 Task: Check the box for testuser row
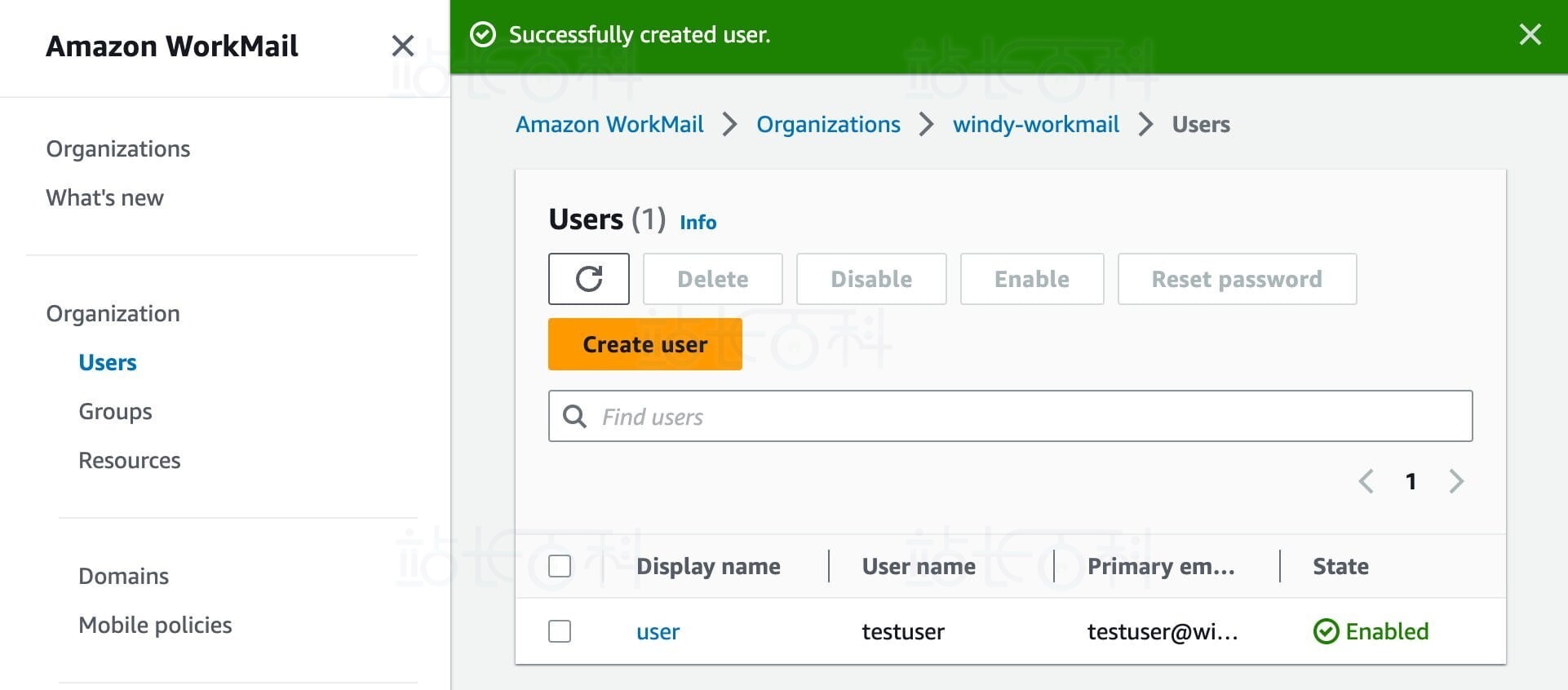point(560,631)
